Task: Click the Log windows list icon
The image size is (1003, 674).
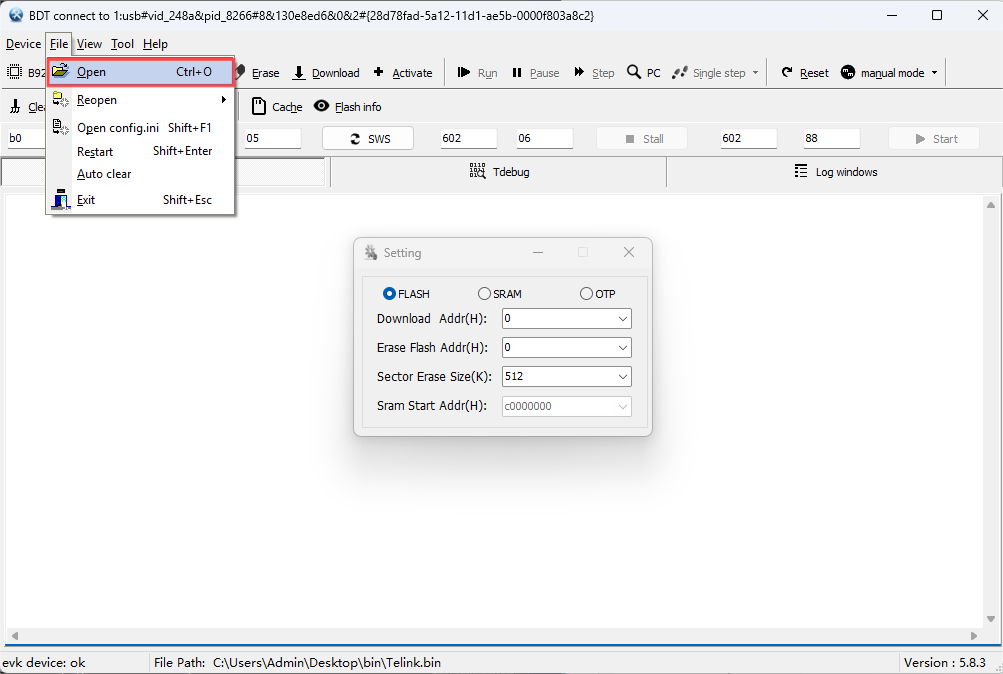Action: 801,171
